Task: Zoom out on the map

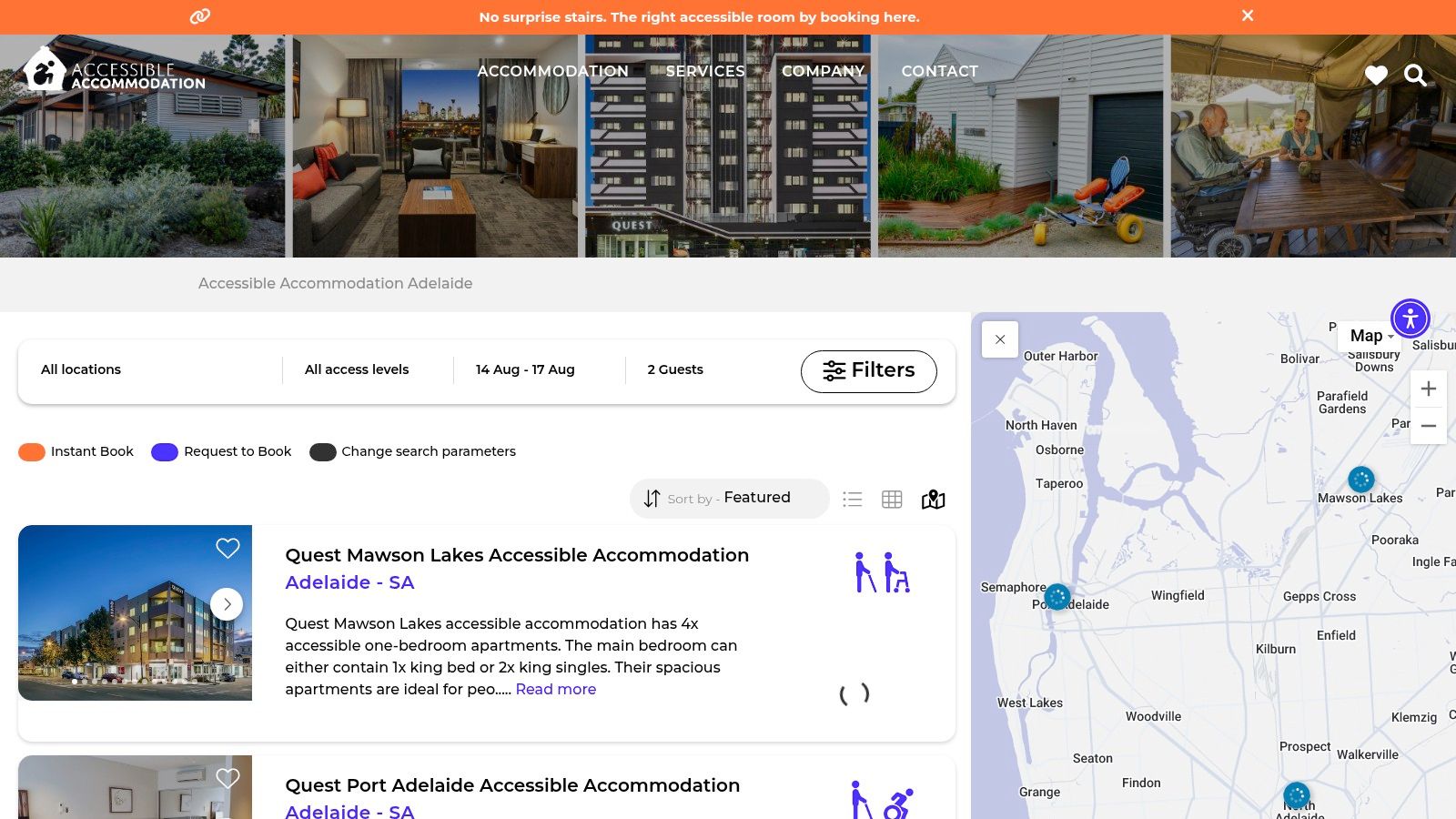Action: point(1429,426)
